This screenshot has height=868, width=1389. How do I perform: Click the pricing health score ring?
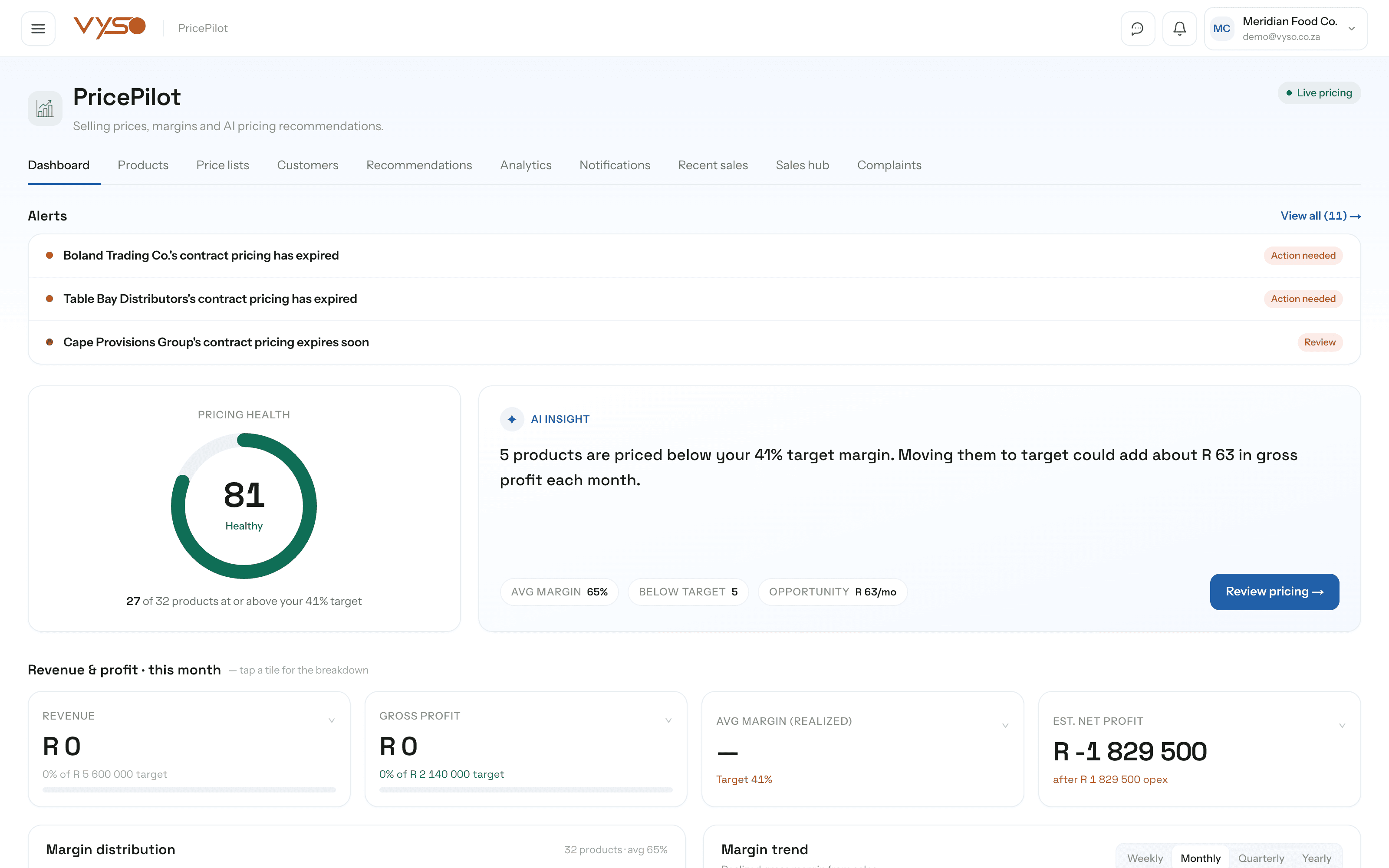[244, 506]
